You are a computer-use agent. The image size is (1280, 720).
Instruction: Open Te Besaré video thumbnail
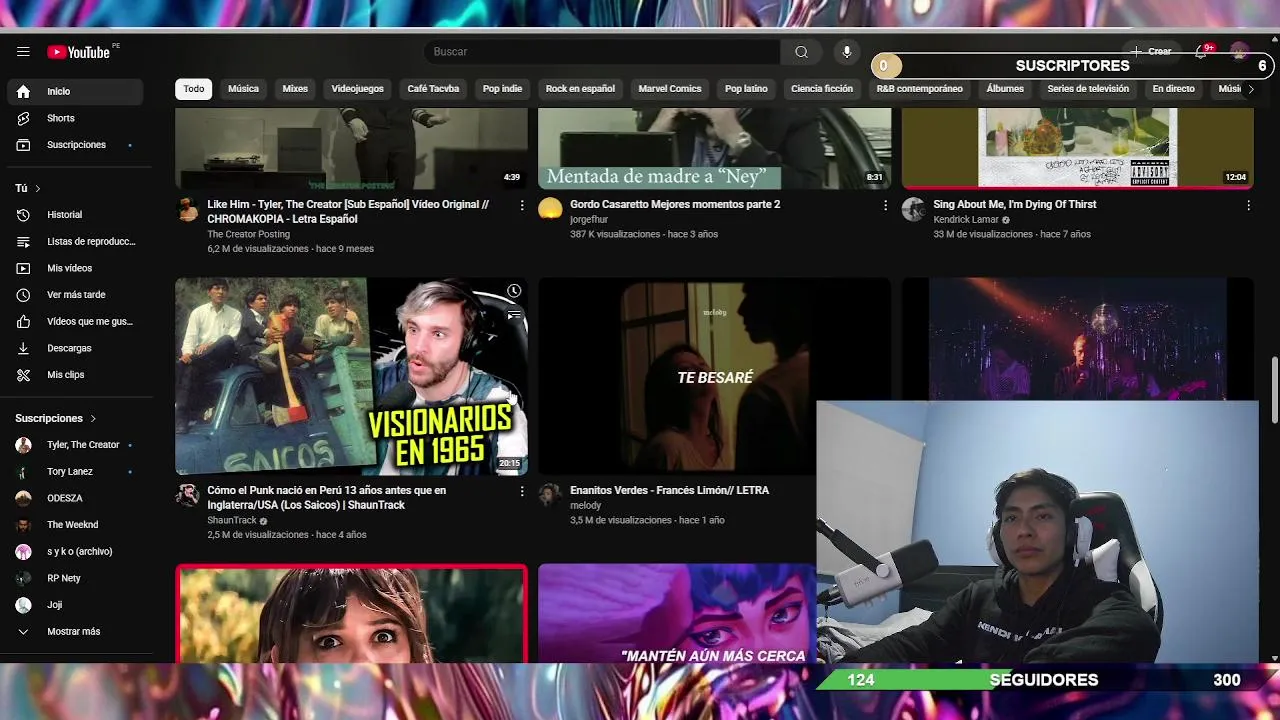(x=714, y=376)
